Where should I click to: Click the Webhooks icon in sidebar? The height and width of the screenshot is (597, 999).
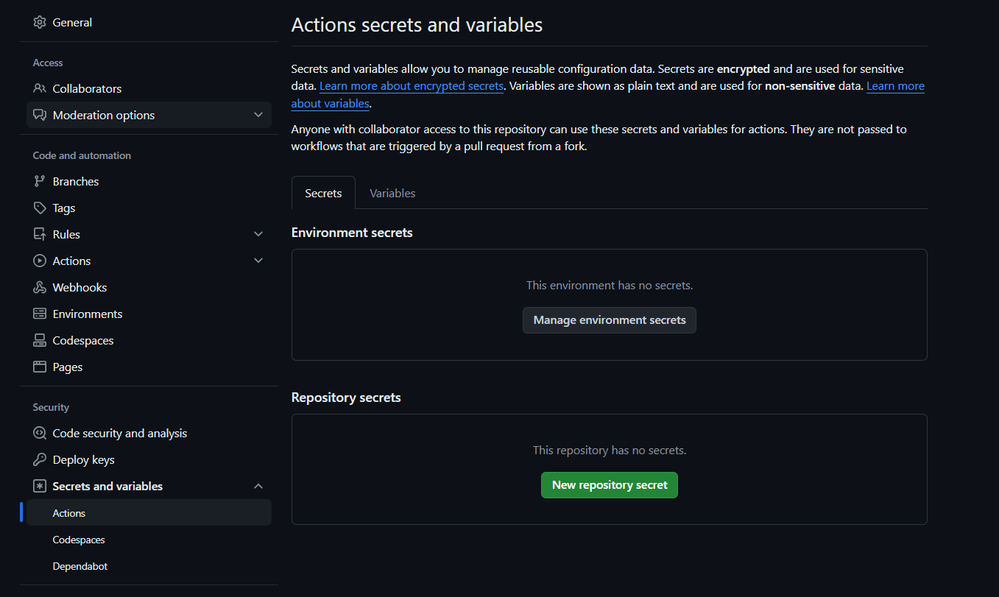click(40, 288)
